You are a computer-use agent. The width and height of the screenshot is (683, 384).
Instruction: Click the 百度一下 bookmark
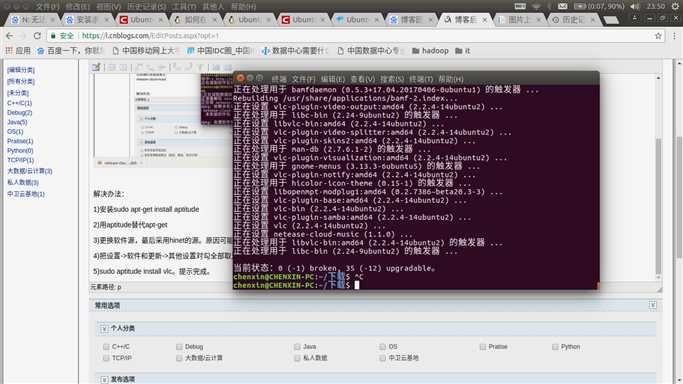(x=71, y=51)
